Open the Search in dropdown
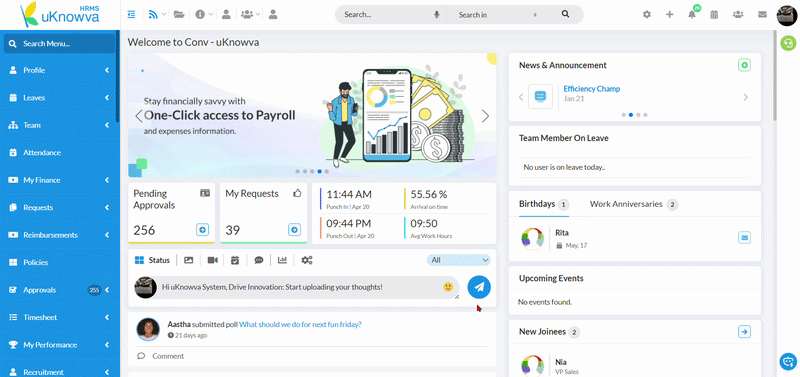This screenshot has height=377, width=800. (x=497, y=15)
